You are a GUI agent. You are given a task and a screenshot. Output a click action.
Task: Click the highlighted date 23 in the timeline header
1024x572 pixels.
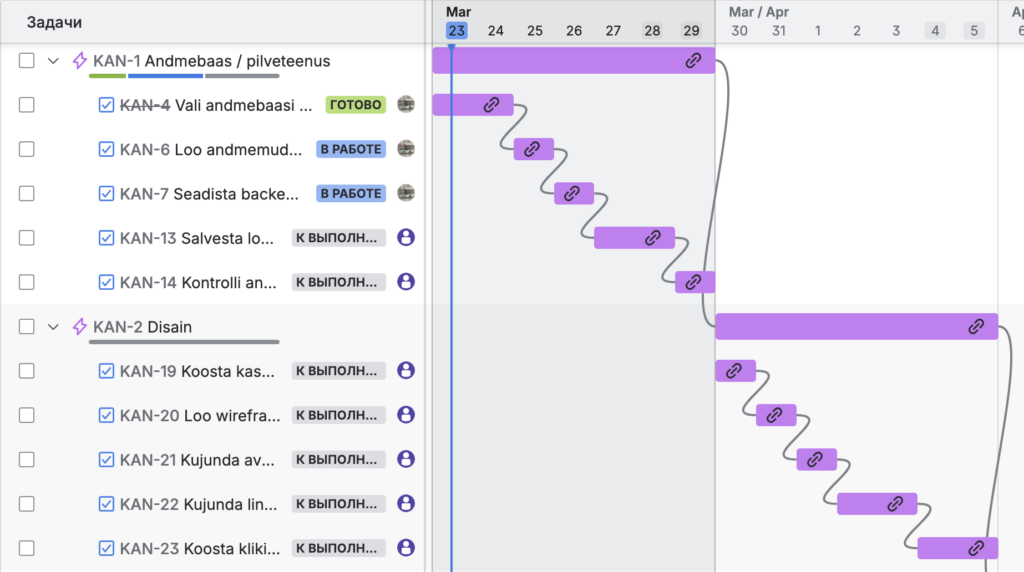click(x=456, y=31)
